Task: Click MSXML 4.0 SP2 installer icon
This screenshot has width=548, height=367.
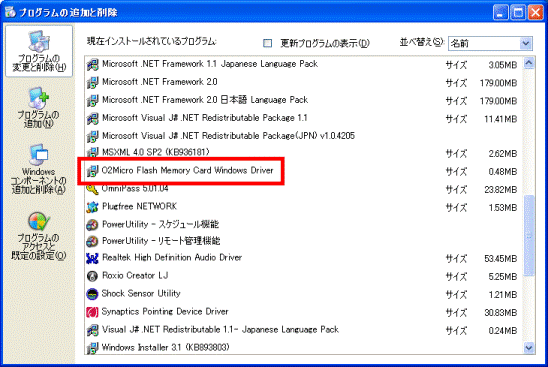Action: point(92,152)
